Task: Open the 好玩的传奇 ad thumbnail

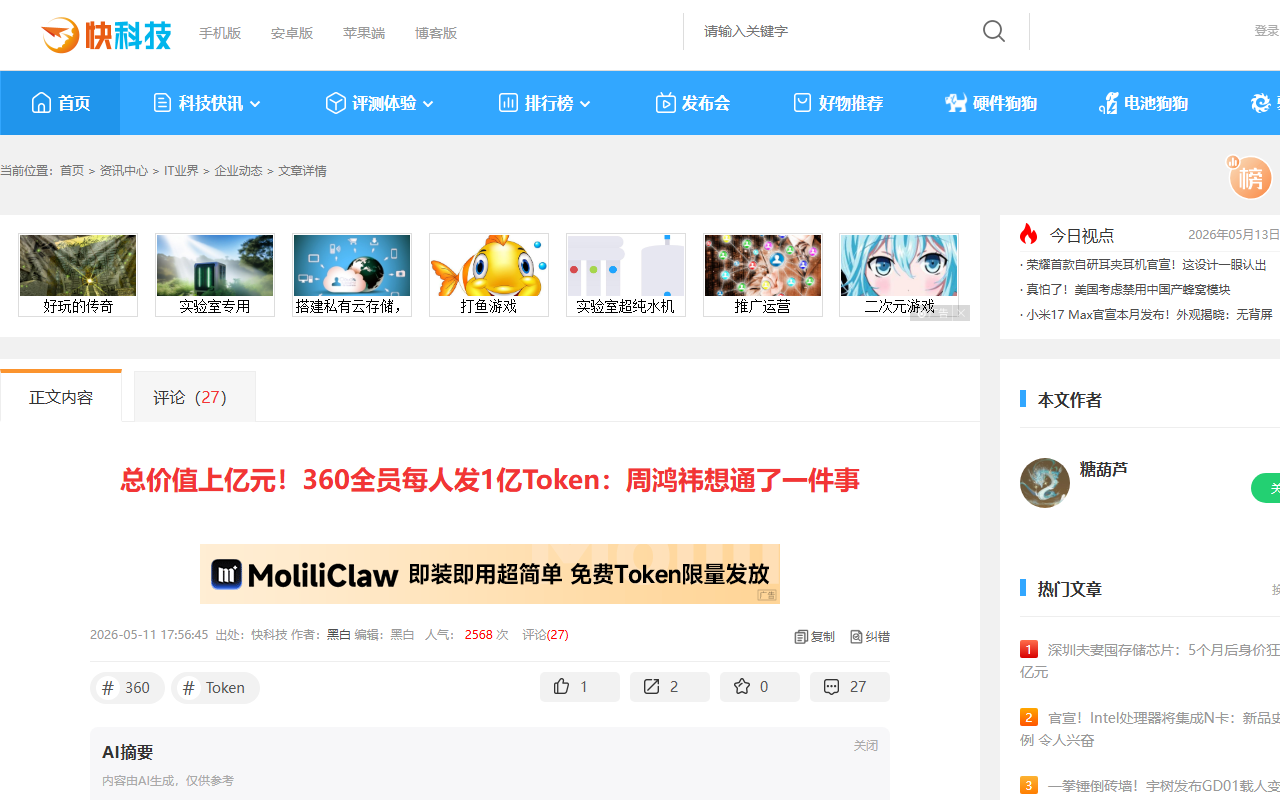Action: 78,275
